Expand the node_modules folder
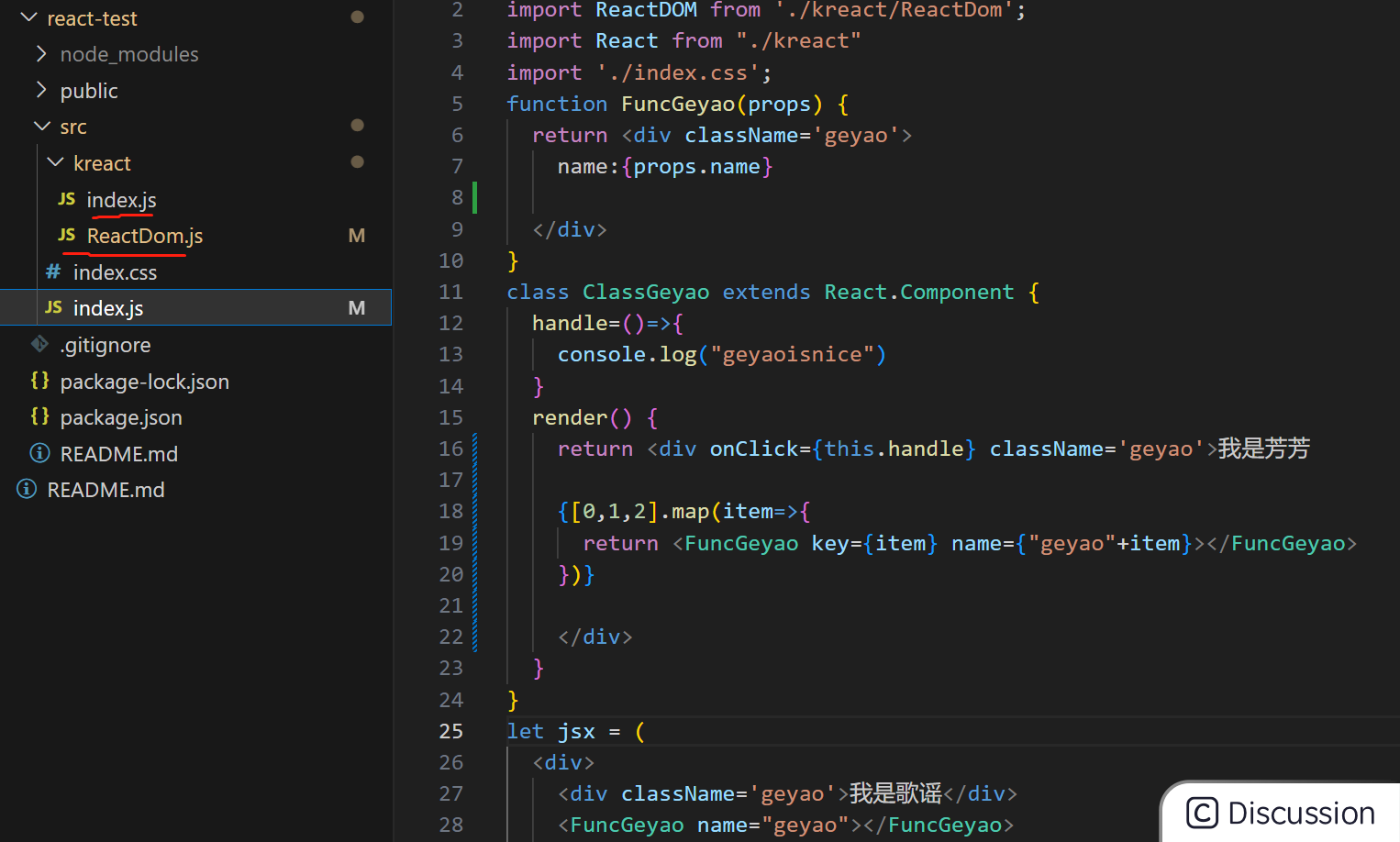Screen dimensions: 1400x842 tap(40, 53)
